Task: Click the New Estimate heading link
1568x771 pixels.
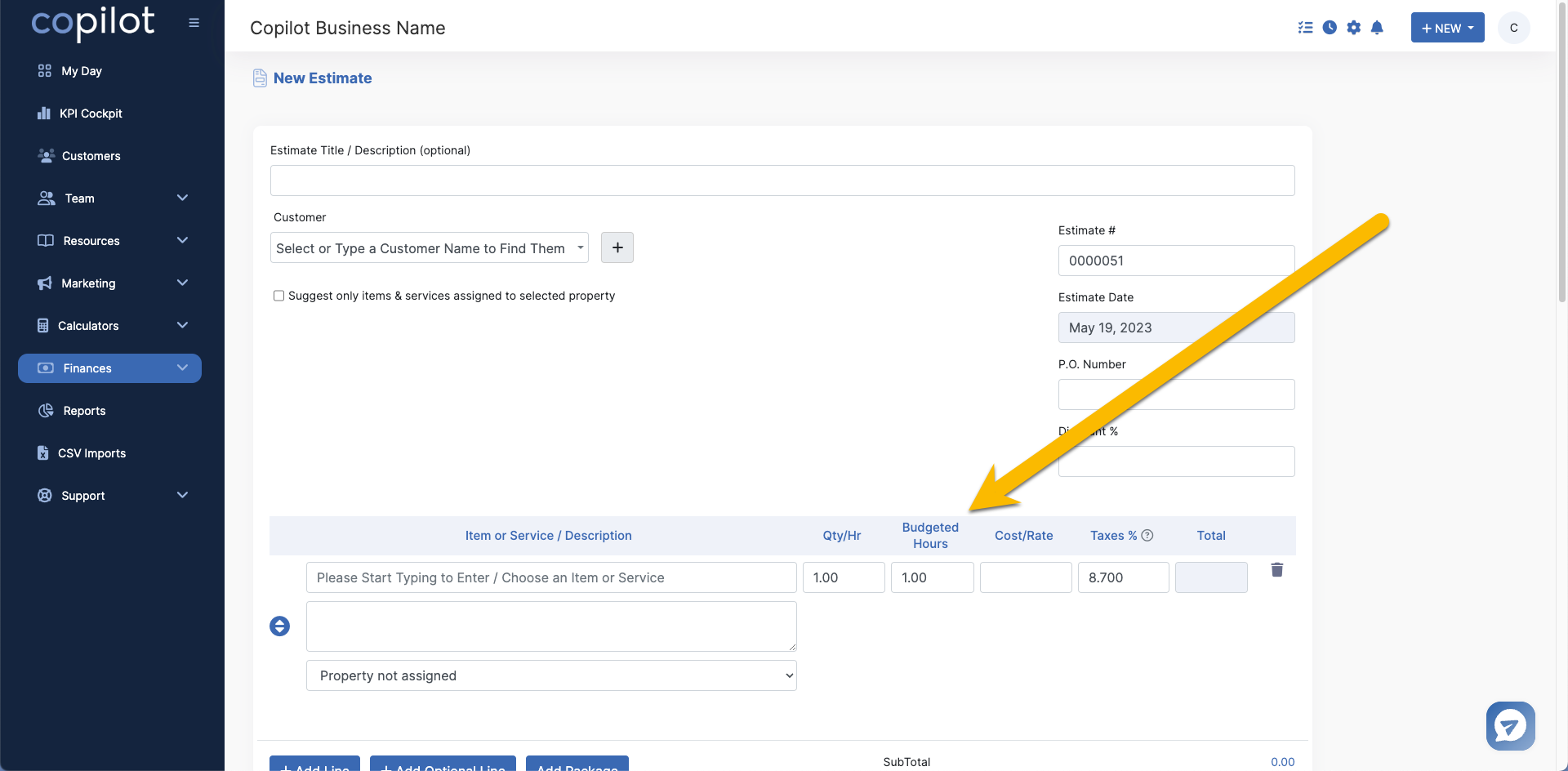Action: click(323, 78)
